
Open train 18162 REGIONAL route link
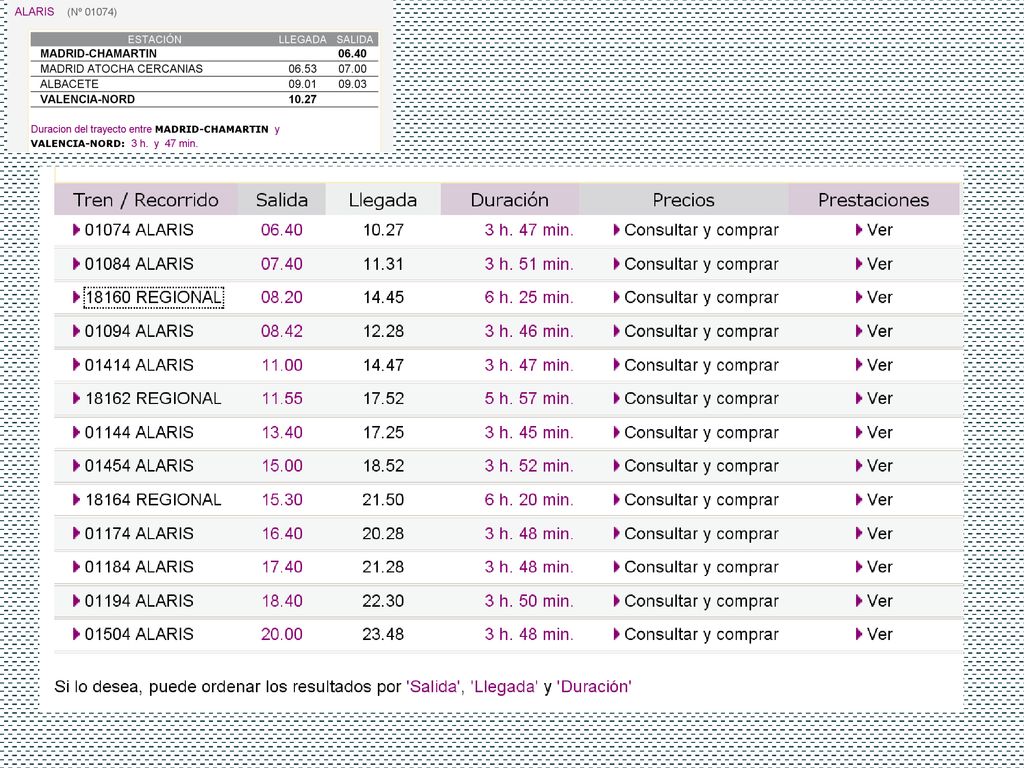[153, 398]
